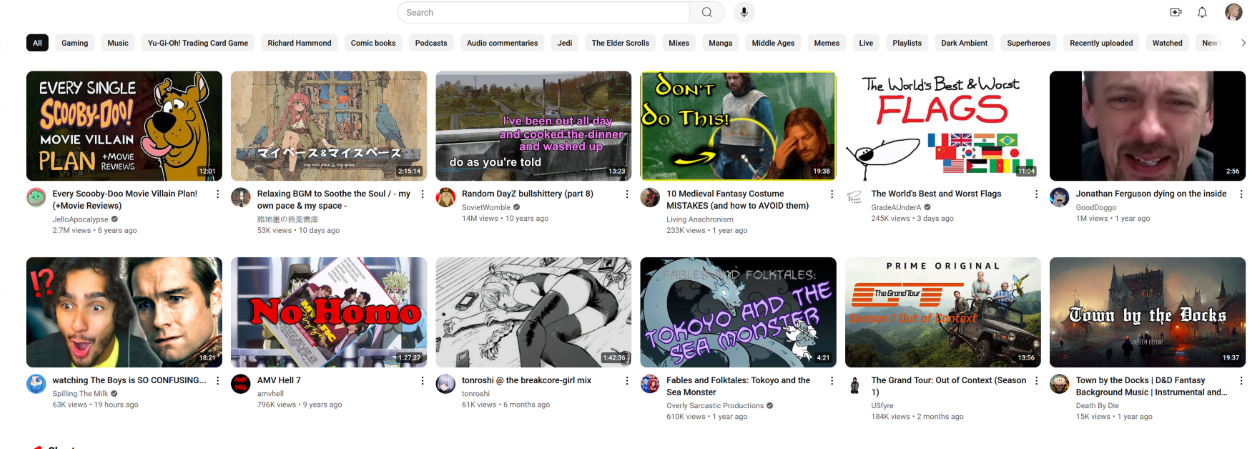Image resolution: width=1255 pixels, height=449 pixels.
Task: Select the Superheroes chip
Action: 1029,43
